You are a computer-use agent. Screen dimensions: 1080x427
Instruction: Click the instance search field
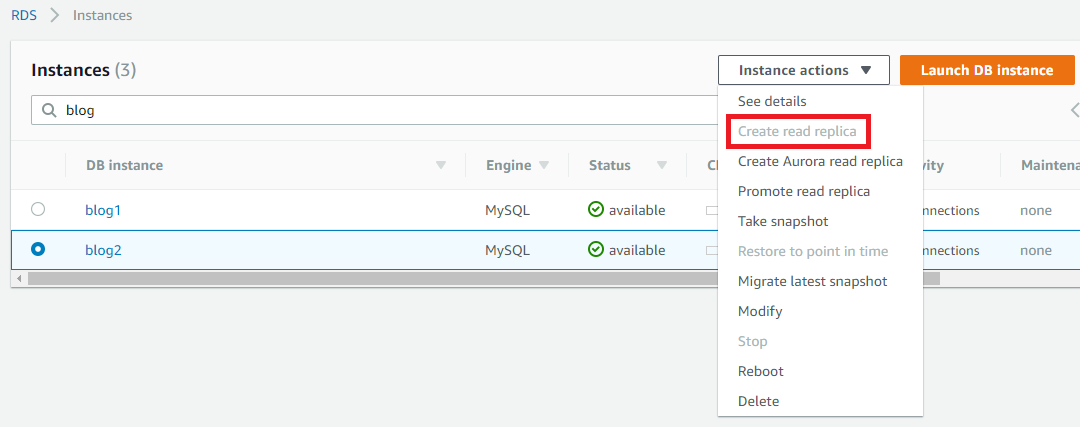tap(380, 111)
